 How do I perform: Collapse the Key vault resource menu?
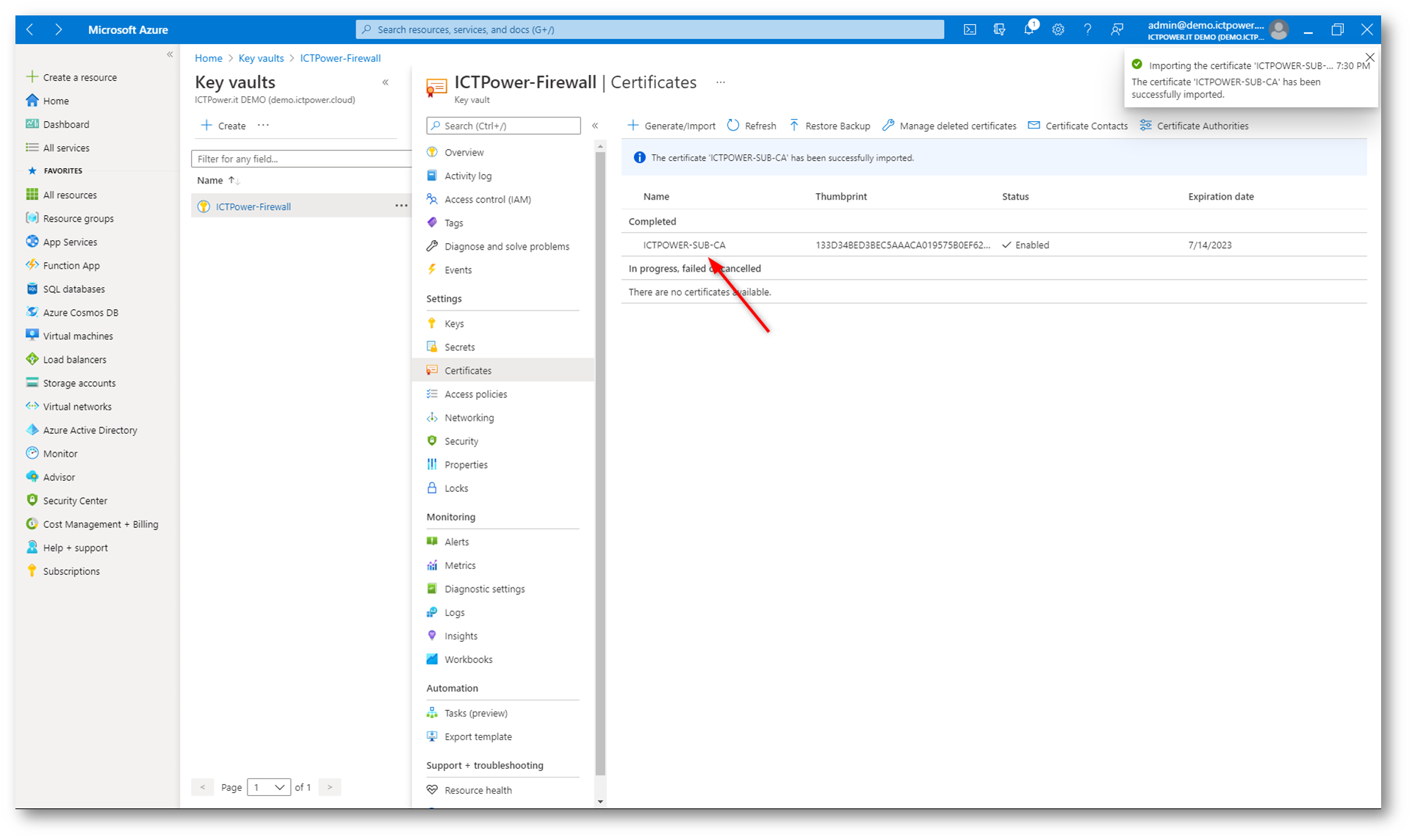click(595, 126)
